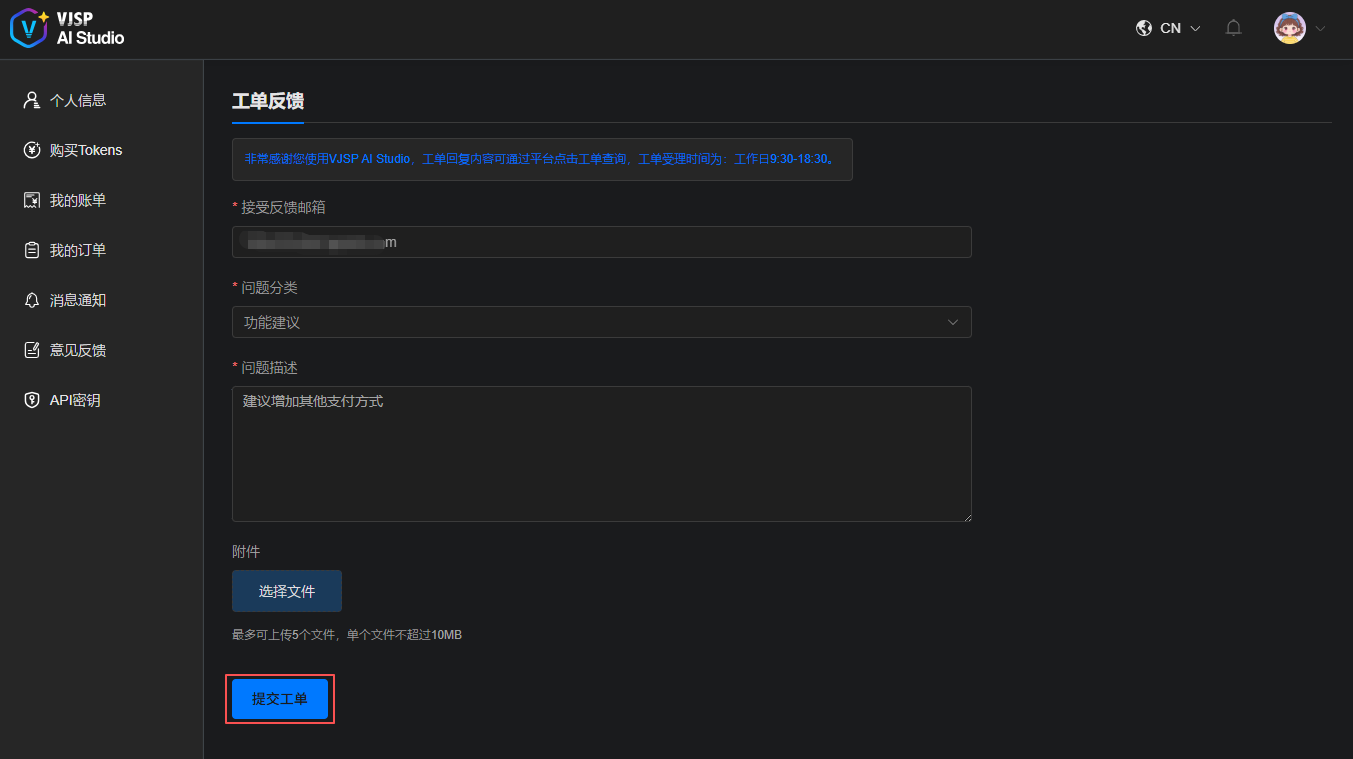The image size is (1353, 759).
Task: Click the text area resize handle
Action: pyautogui.click(x=966, y=516)
